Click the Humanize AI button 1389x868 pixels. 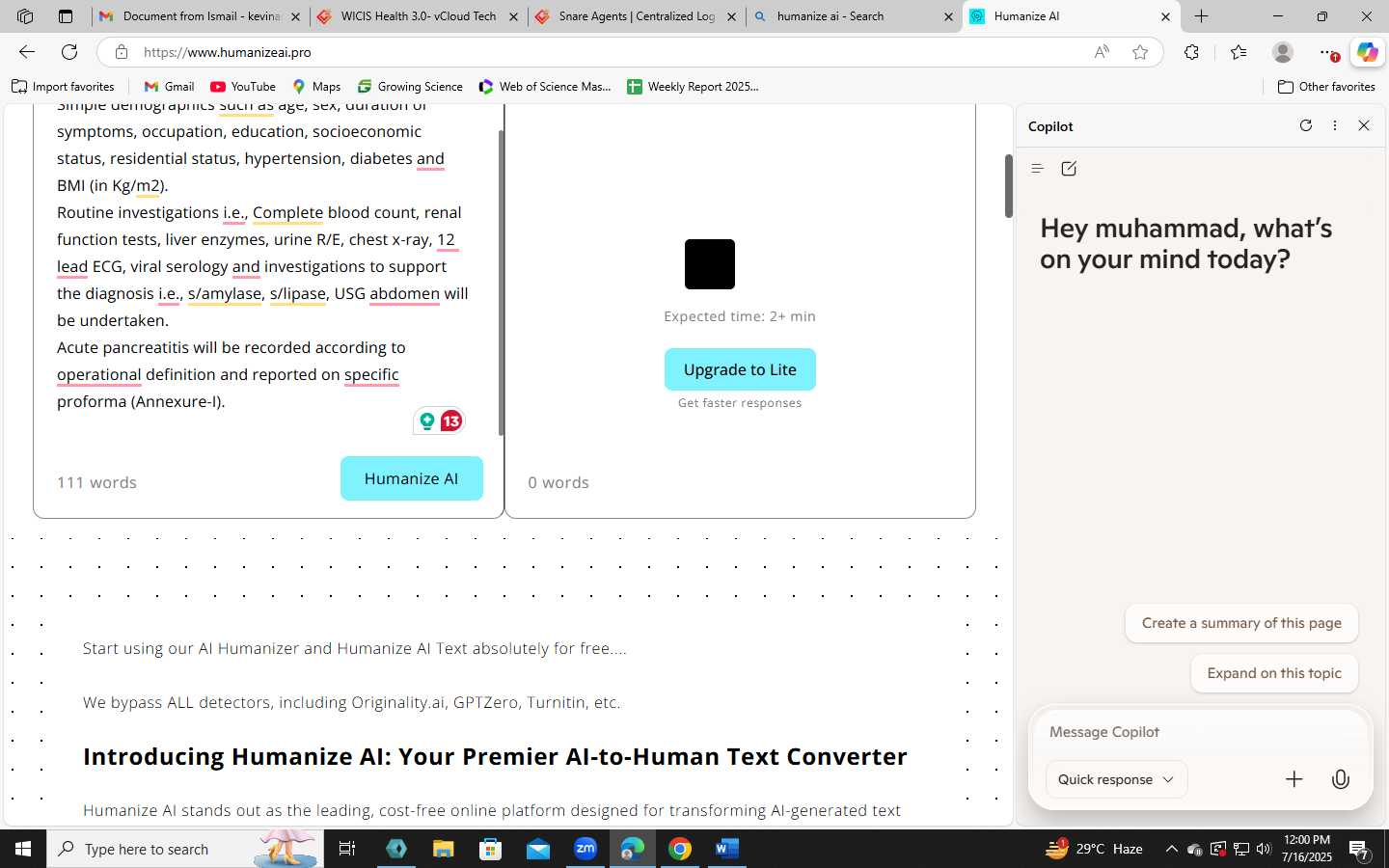411,478
